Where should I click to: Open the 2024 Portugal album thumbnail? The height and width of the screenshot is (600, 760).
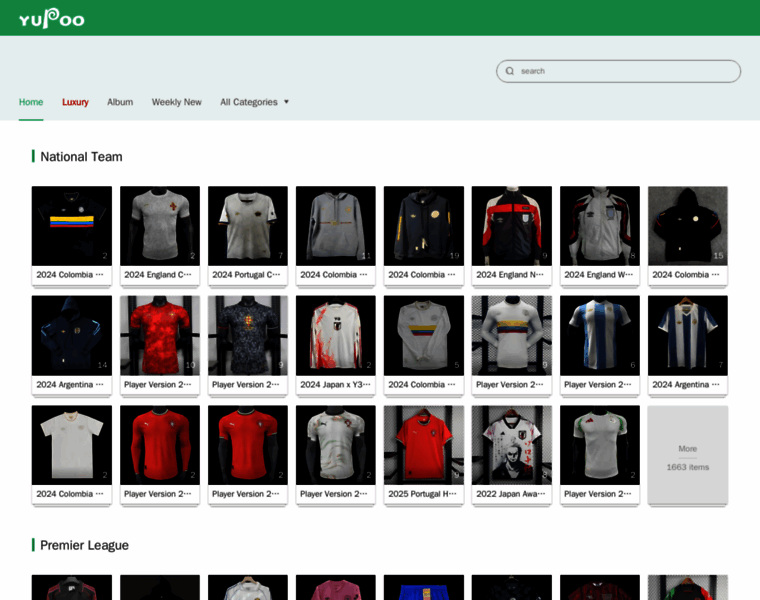[247, 225]
